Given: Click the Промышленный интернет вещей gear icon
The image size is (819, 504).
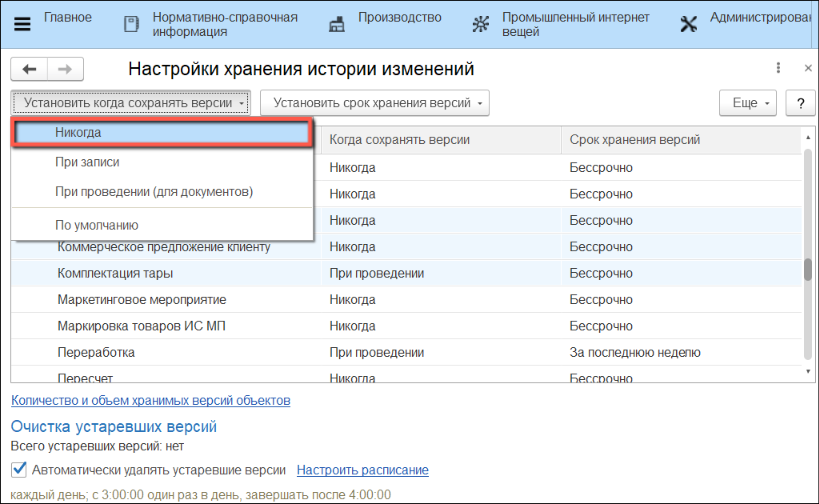Looking at the screenshot, I should [482, 24].
